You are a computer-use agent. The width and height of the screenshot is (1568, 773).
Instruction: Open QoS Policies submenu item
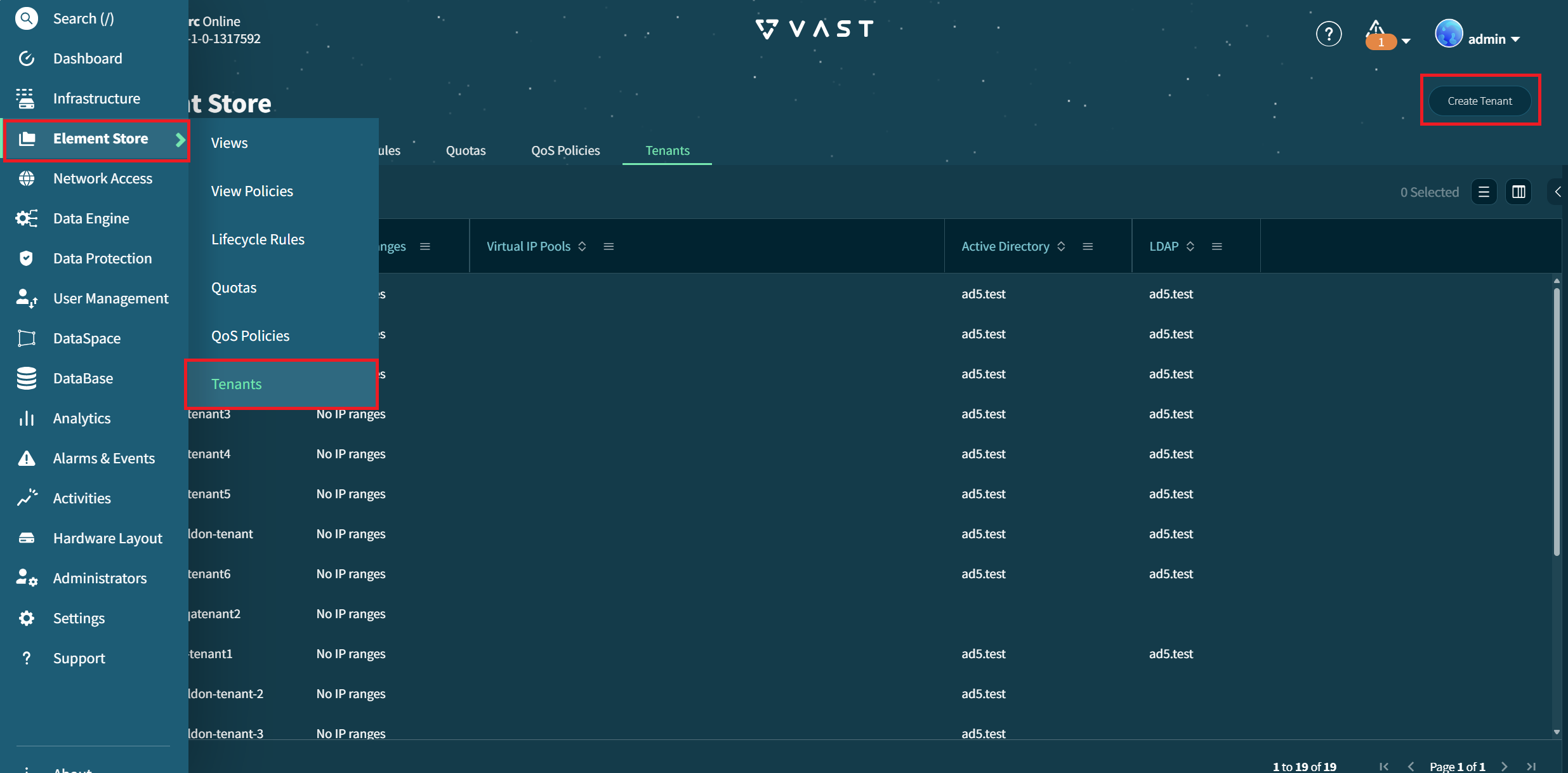point(283,336)
